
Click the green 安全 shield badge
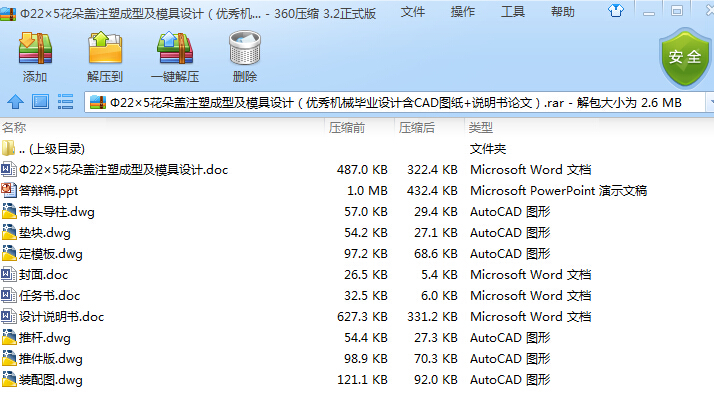[x=685, y=57]
